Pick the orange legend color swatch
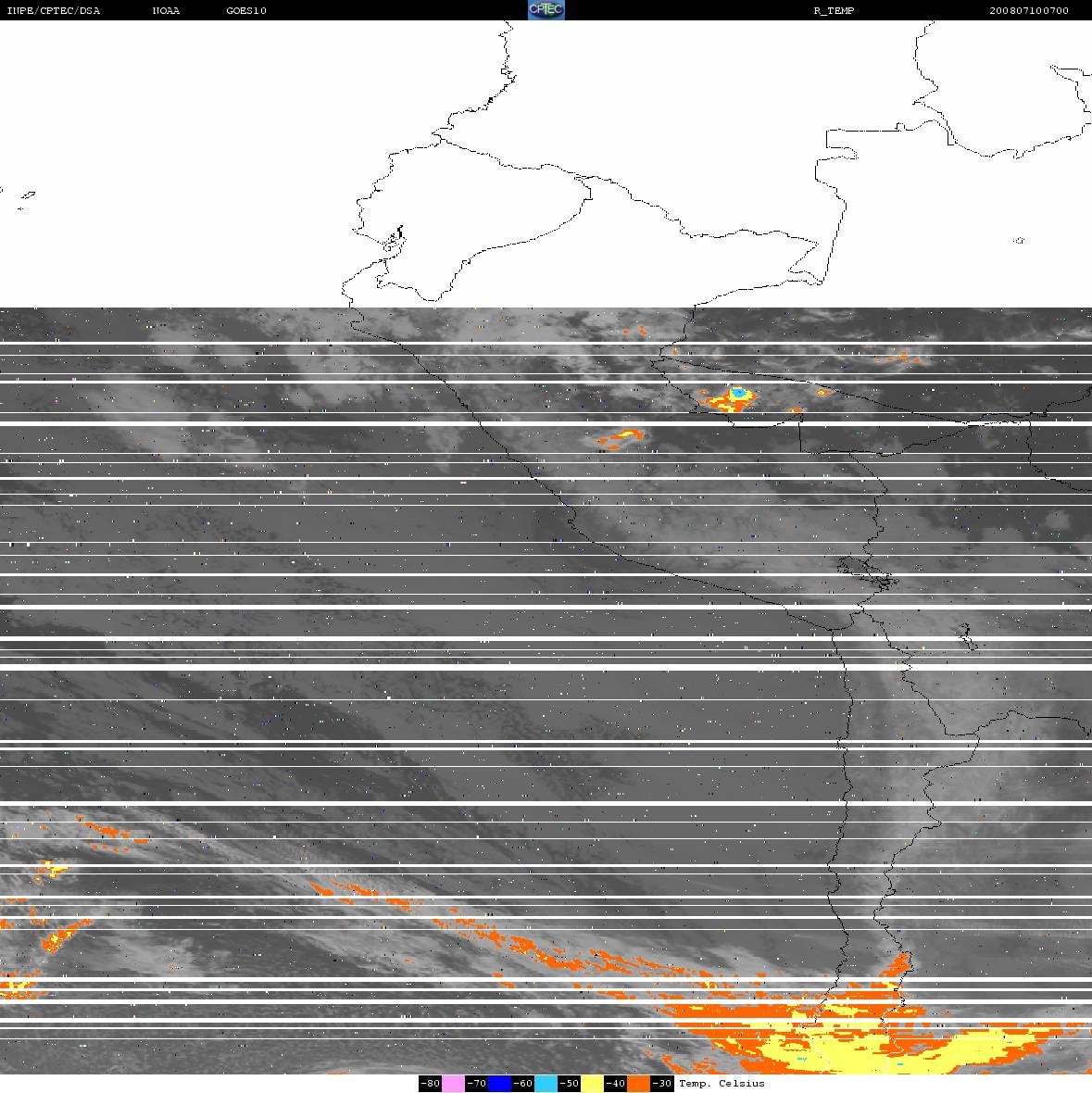This screenshot has height=1093, width=1092. pyautogui.click(x=638, y=1084)
